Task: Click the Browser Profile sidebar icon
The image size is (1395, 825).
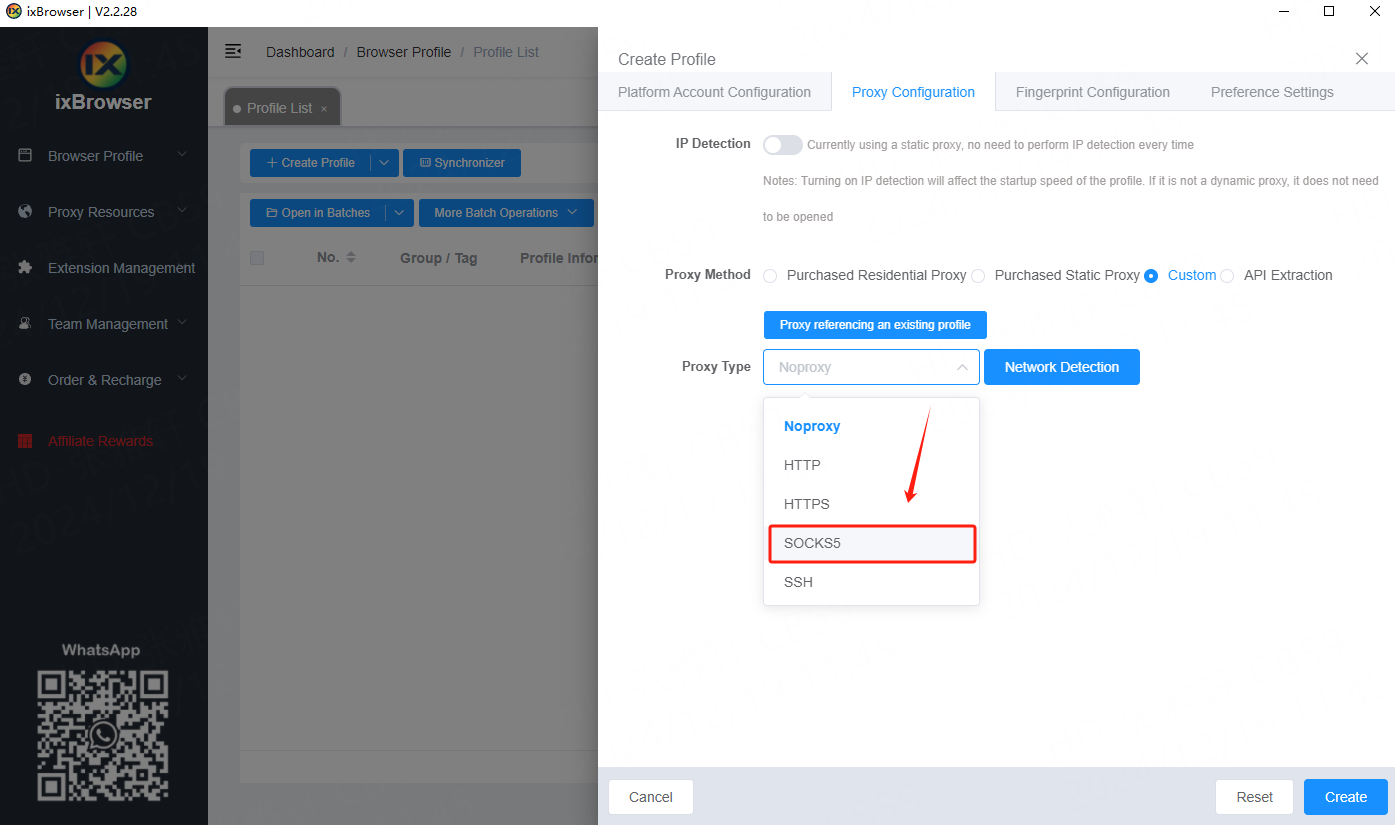Action: tap(26, 156)
